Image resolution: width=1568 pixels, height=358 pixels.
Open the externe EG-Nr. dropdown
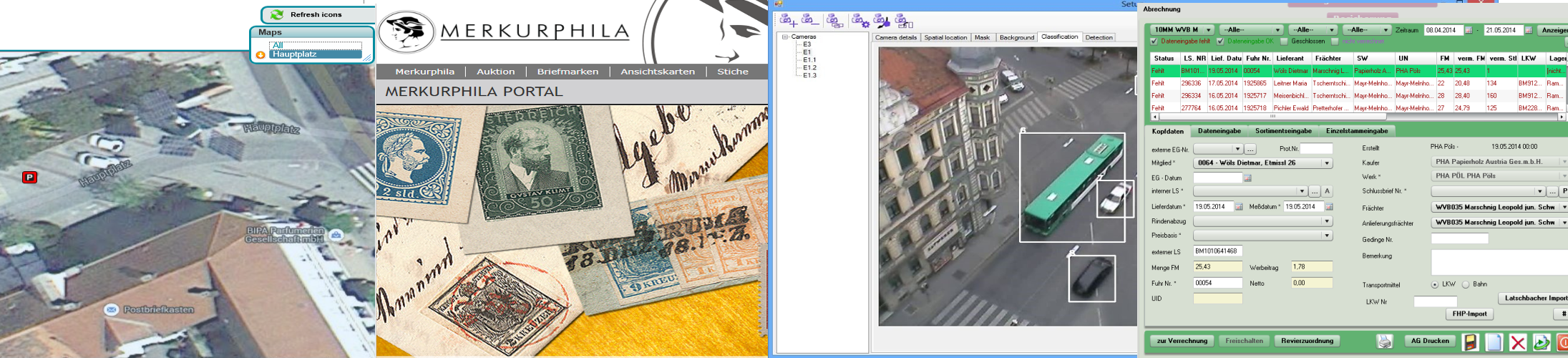1218,149
